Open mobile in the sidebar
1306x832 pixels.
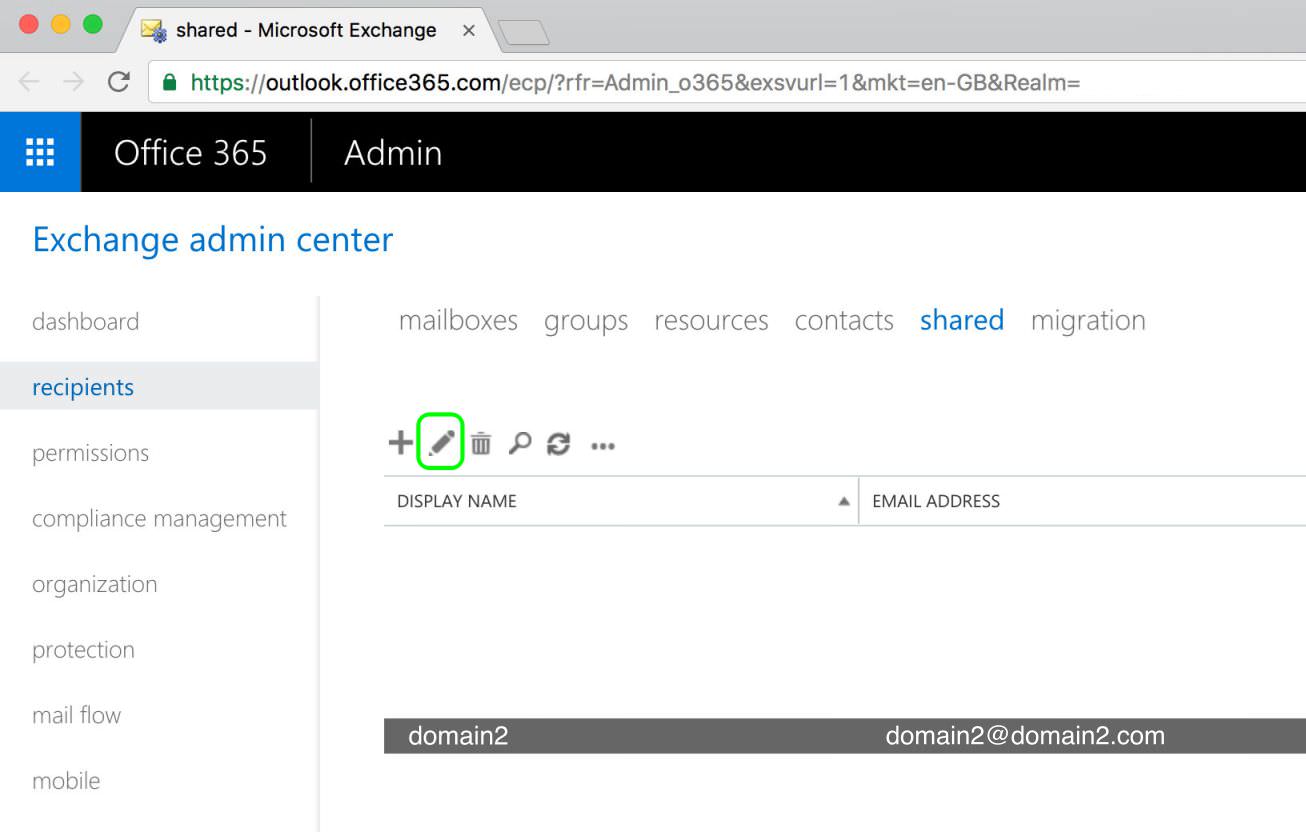(x=66, y=781)
